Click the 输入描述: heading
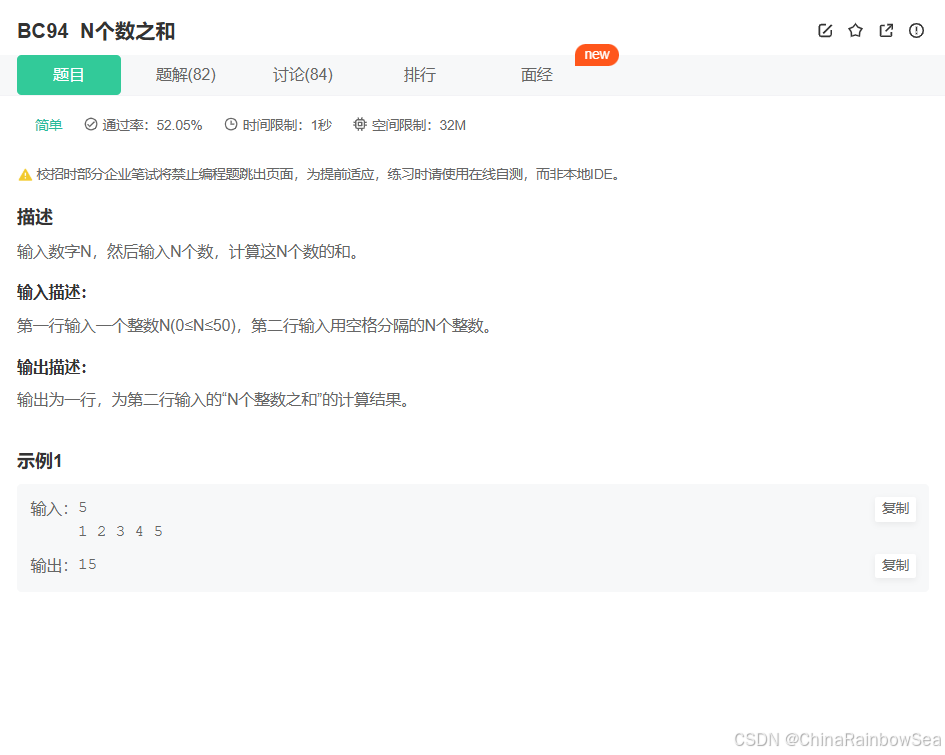 pos(52,292)
